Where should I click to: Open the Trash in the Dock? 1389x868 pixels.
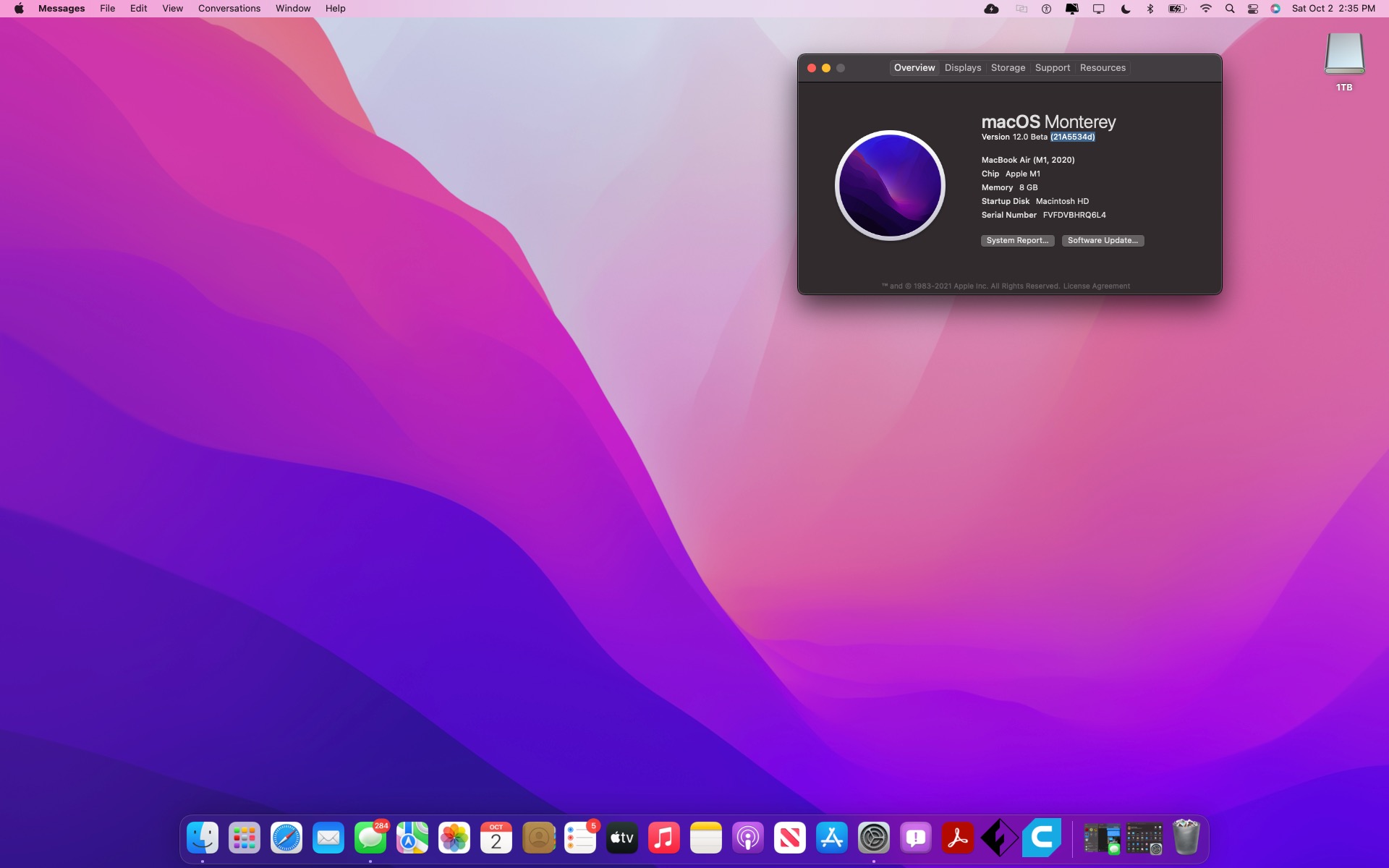click(x=1186, y=837)
